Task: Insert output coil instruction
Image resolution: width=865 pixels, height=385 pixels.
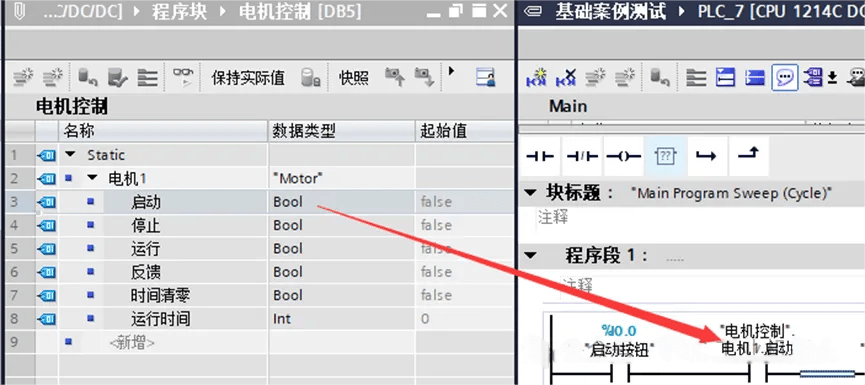Action: point(623,157)
